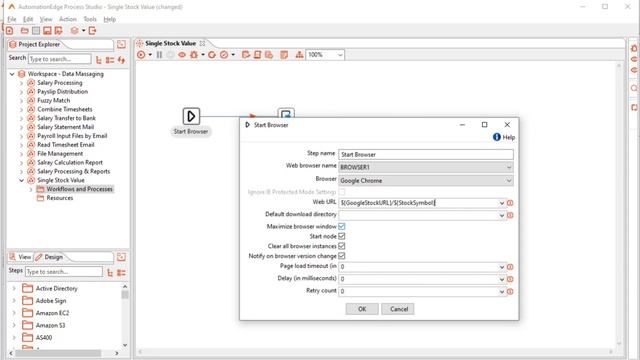The image size is (640, 360).
Task: Select the Single Stock Value editor tab
Action: pyautogui.click(x=171, y=43)
